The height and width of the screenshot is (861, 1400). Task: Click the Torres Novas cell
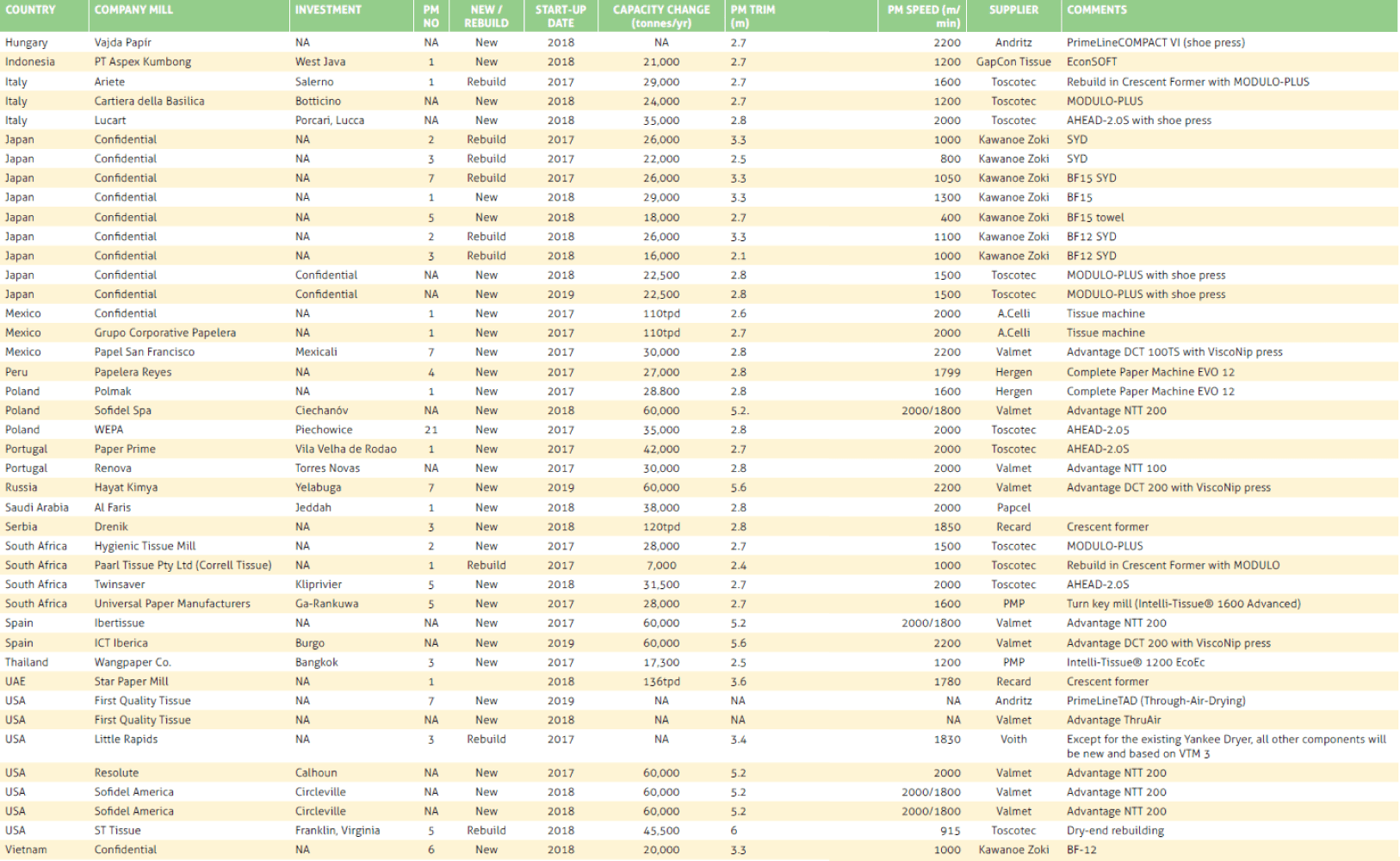pos(328,468)
